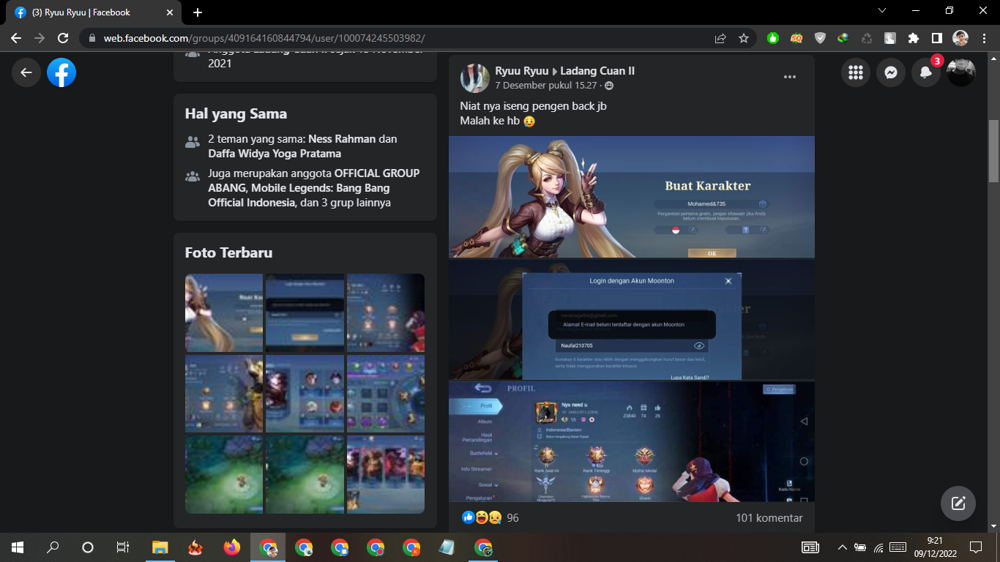Open Task View on the taskbar
This screenshot has width=1000, height=562.
(122, 547)
